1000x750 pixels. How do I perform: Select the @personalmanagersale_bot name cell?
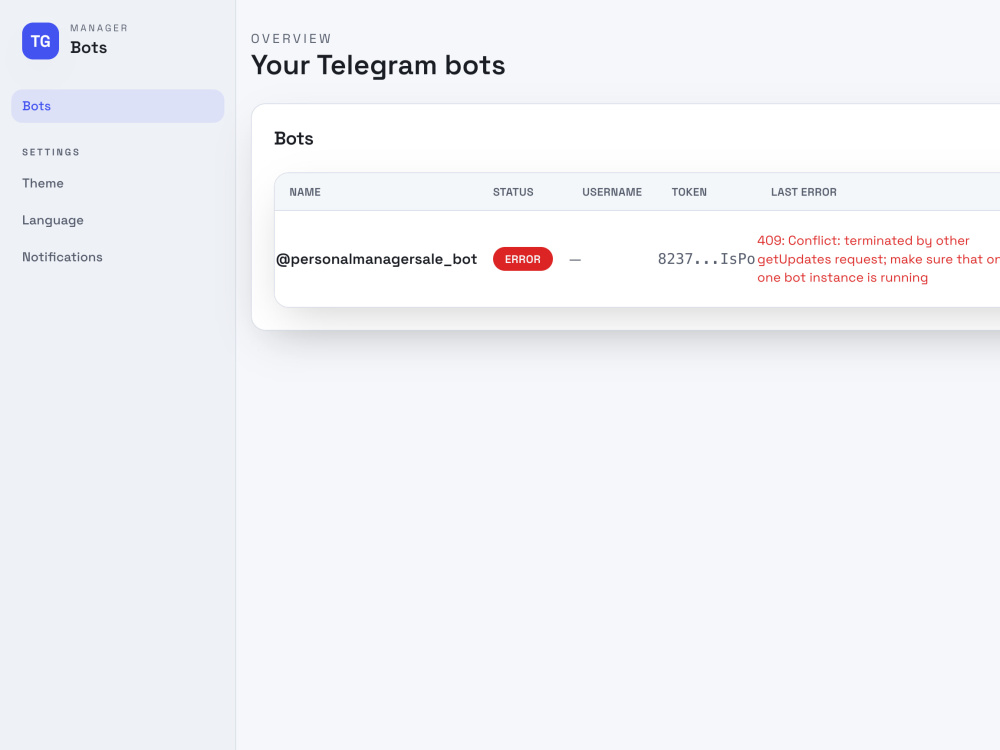pos(376,259)
